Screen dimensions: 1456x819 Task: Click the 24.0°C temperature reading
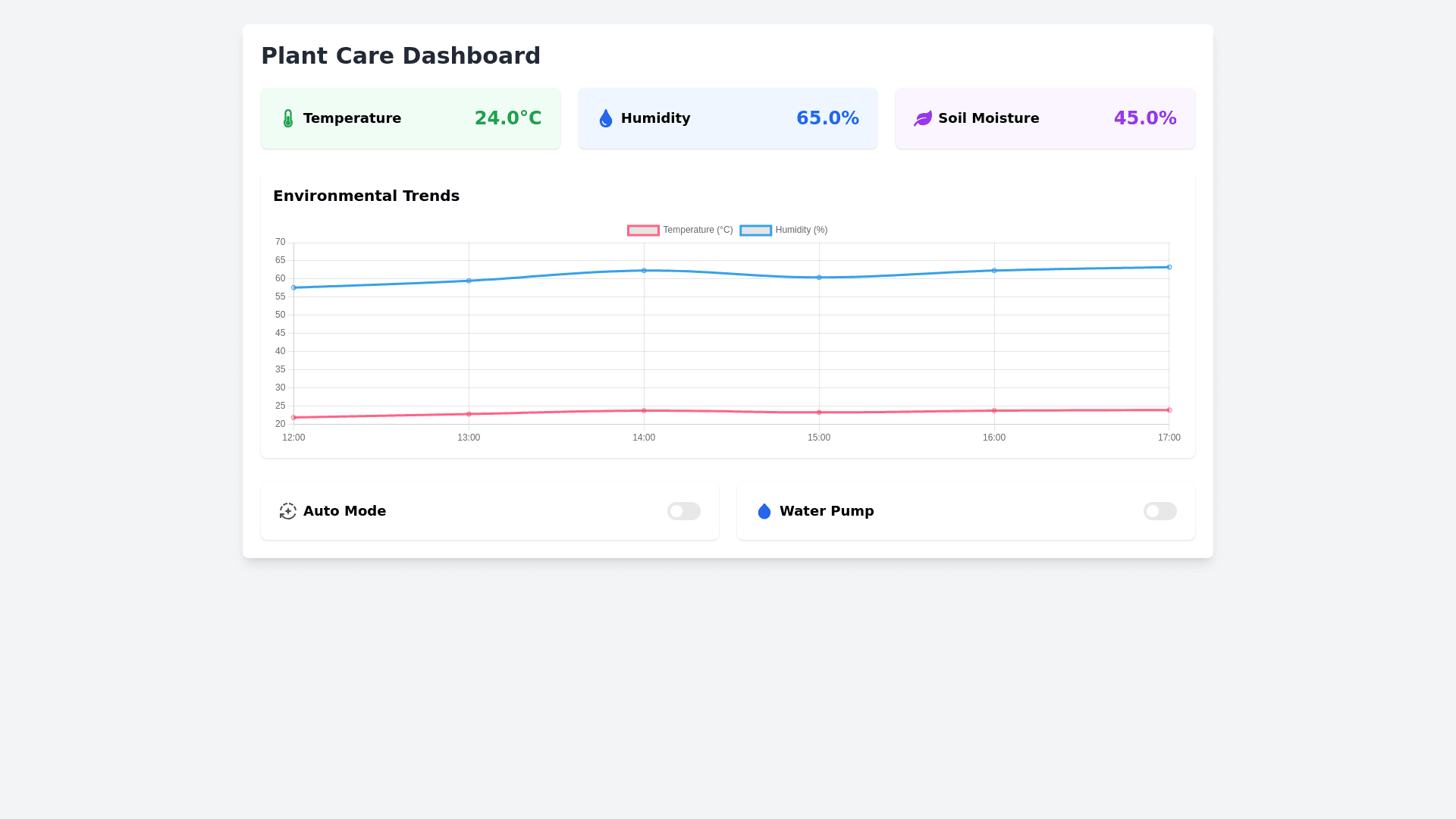click(x=508, y=118)
